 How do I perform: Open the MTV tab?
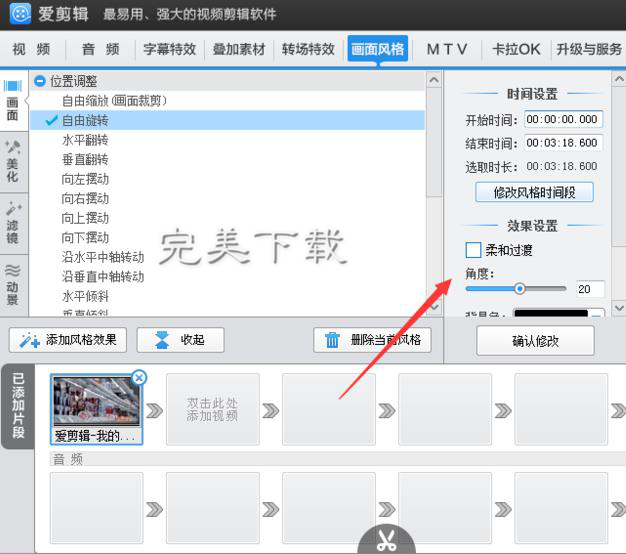447,49
